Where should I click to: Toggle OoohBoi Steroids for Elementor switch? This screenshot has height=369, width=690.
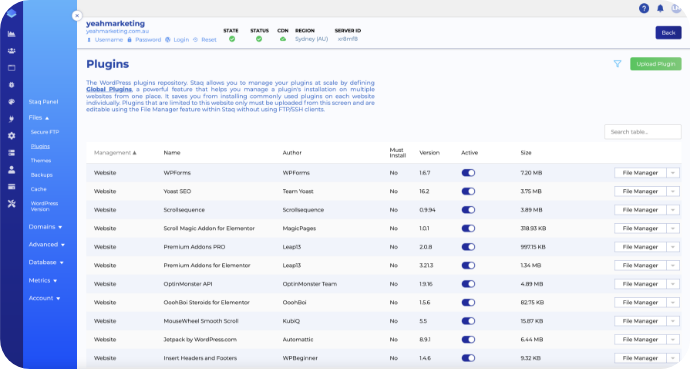coord(468,303)
